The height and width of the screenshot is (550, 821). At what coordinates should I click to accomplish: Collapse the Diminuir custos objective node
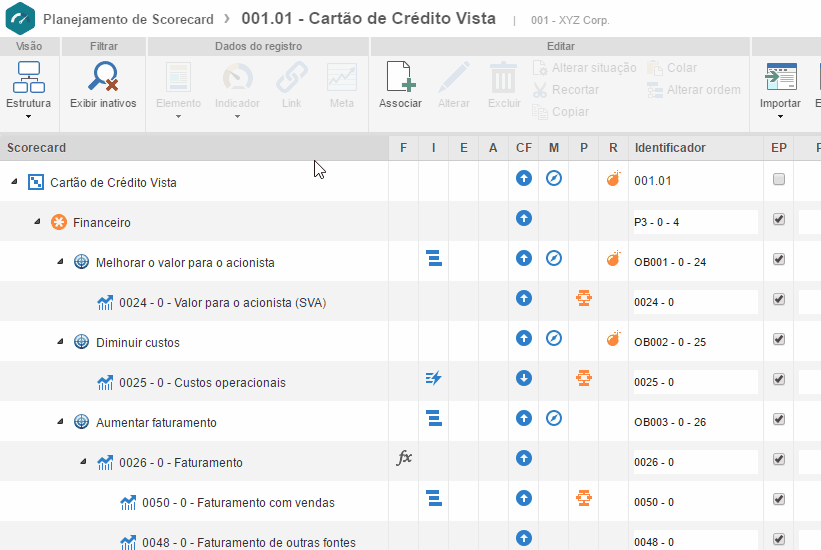60,342
